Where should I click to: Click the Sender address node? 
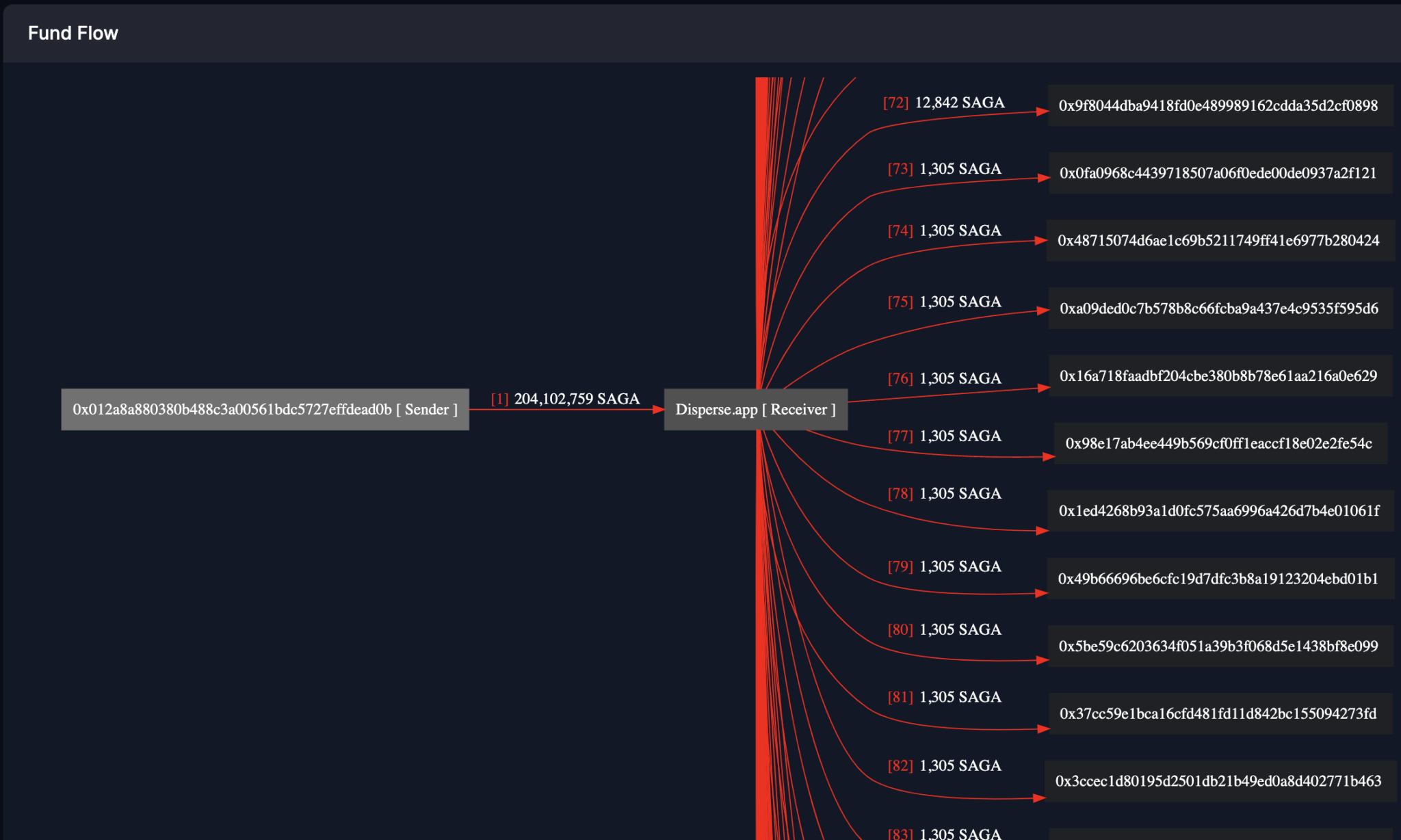[x=265, y=409]
